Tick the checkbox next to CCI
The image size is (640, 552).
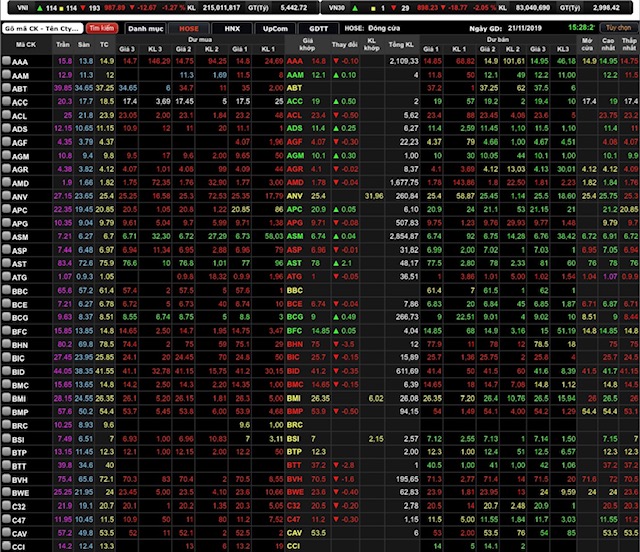[x=6, y=546]
